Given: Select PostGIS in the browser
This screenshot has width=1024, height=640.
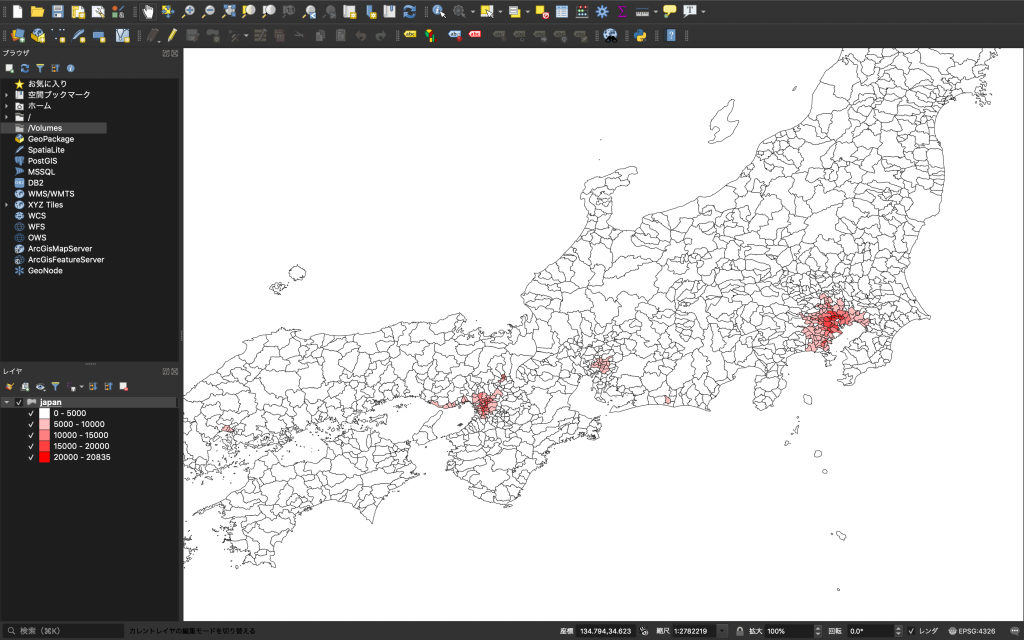Looking at the screenshot, I should click(x=42, y=161).
